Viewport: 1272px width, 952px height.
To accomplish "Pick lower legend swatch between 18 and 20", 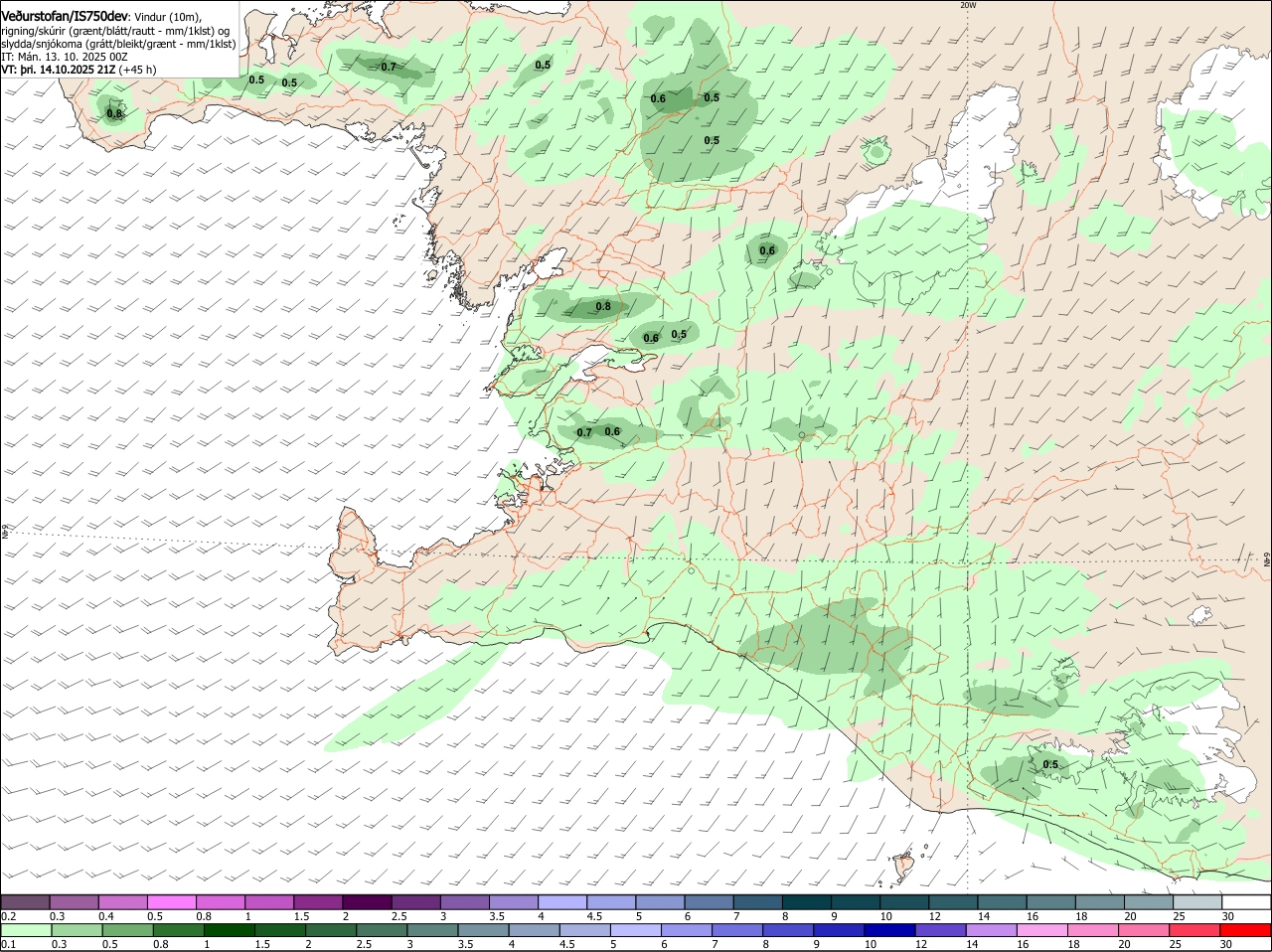I will (x=1094, y=930).
